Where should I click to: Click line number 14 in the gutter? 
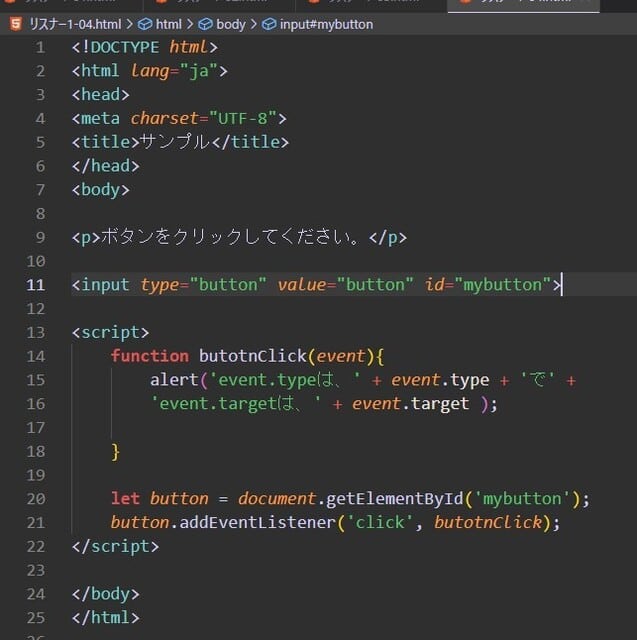tap(35, 356)
